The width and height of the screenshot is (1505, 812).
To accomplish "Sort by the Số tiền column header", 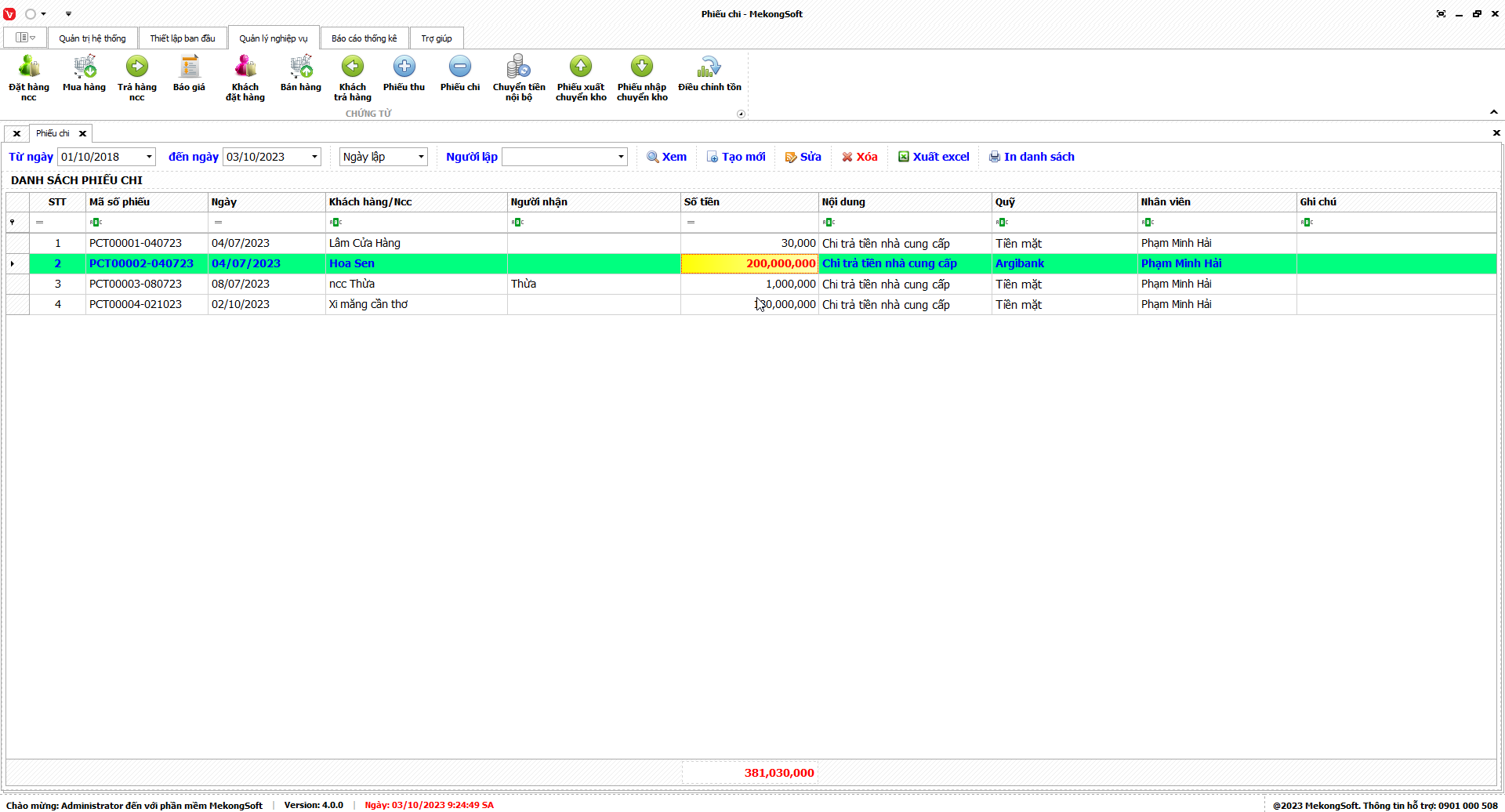I will [x=749, y=201].
